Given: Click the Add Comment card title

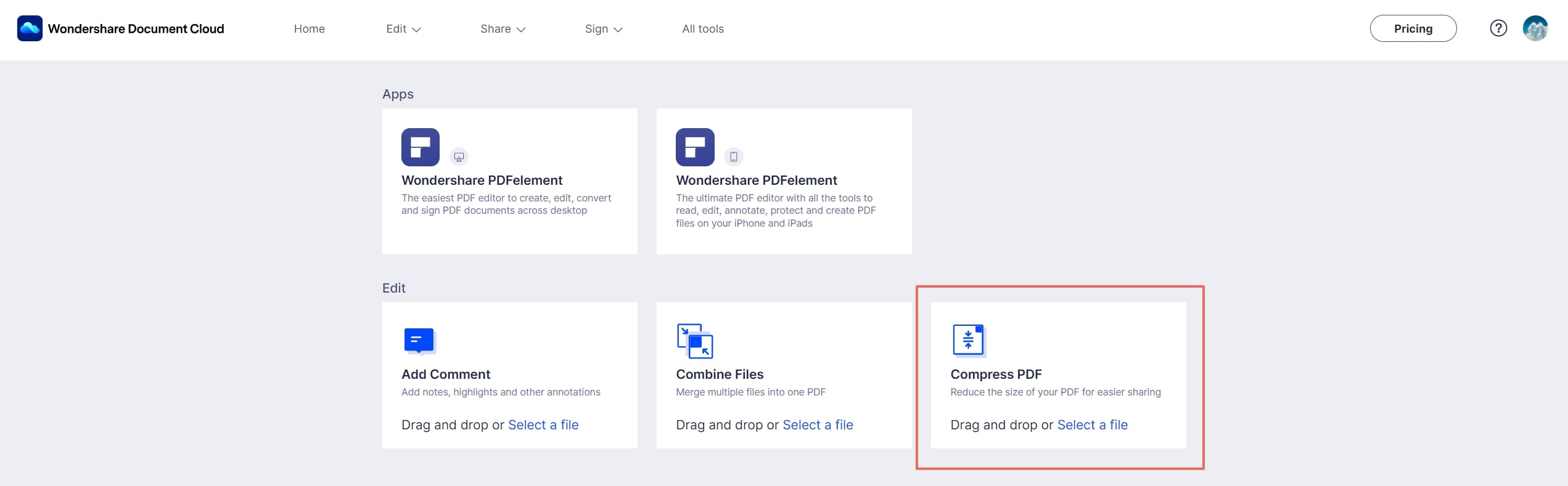Looking at the screenshot, I should click(446, 375).
